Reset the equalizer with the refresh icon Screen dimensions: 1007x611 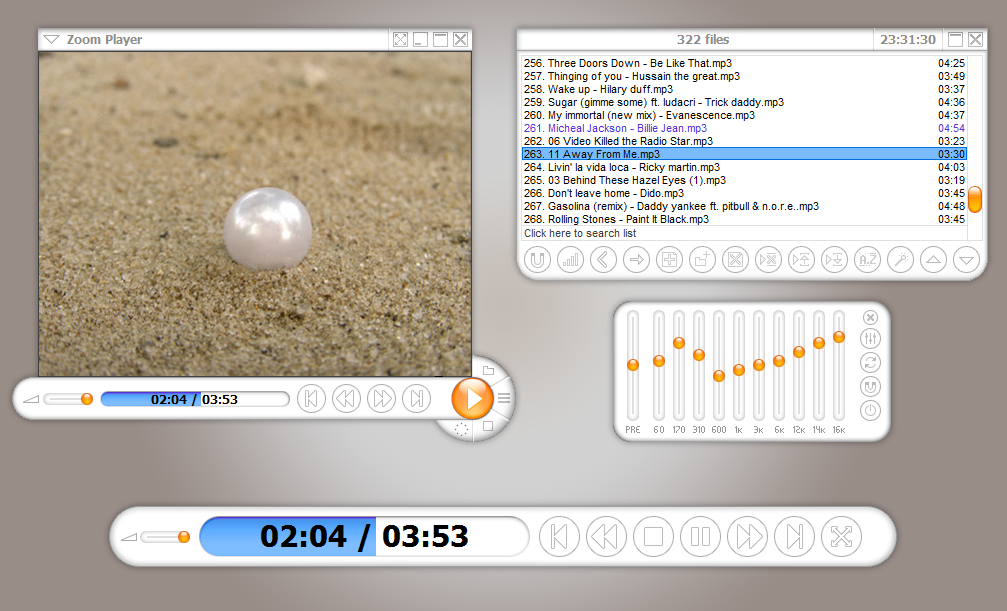point(870,362)
